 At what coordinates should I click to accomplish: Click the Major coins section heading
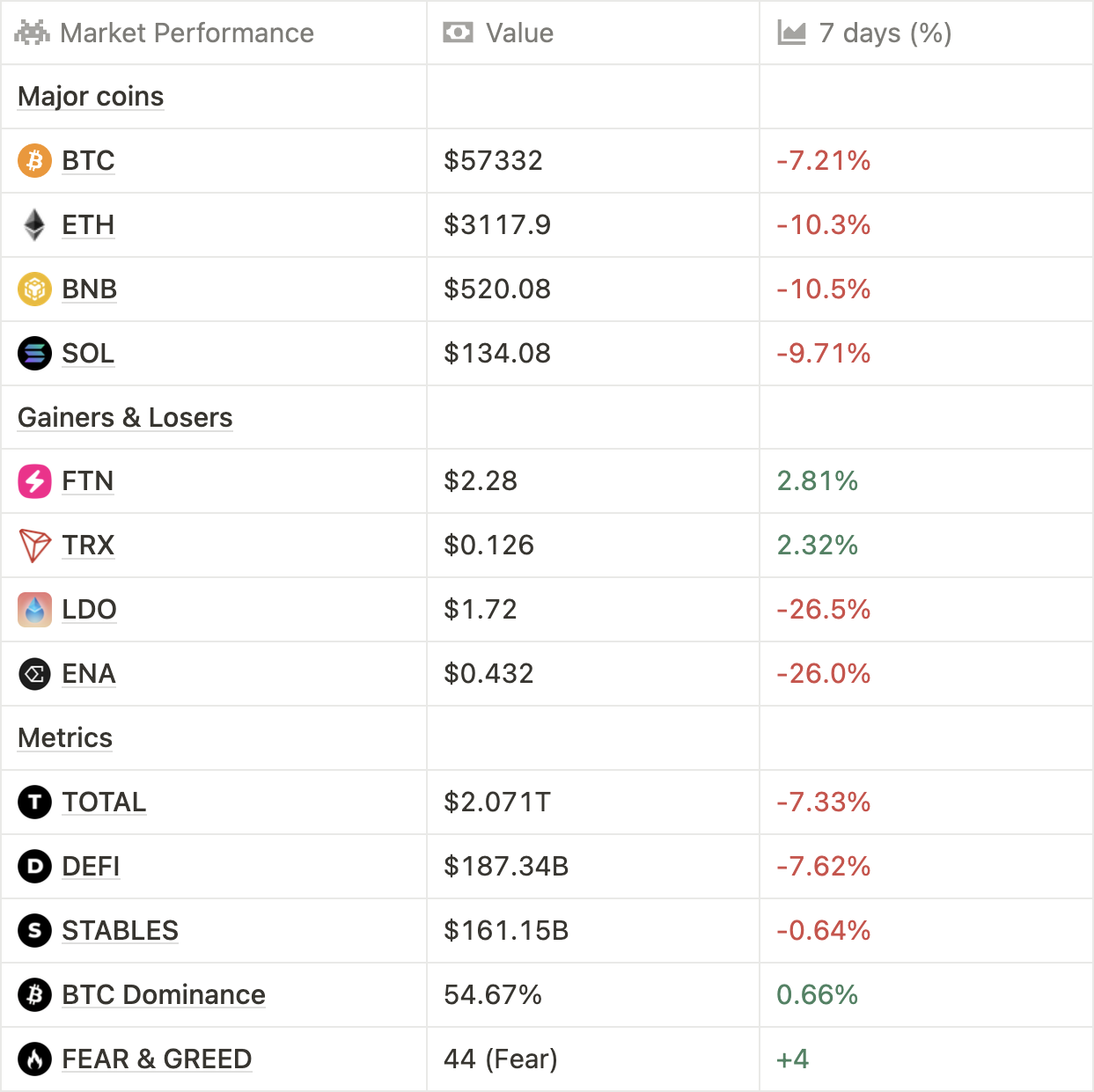point(91,97)
